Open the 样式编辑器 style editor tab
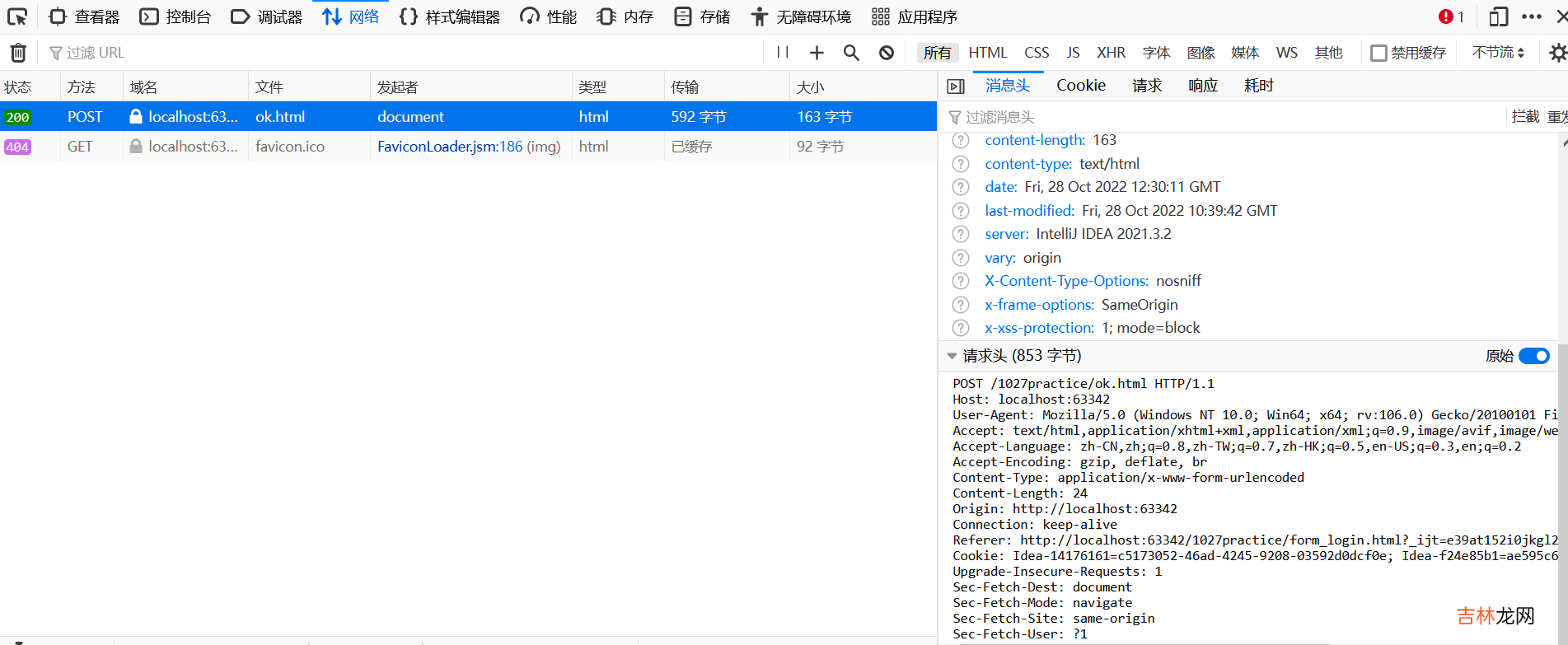The image size is (1568, 645). tap(450, 16)
